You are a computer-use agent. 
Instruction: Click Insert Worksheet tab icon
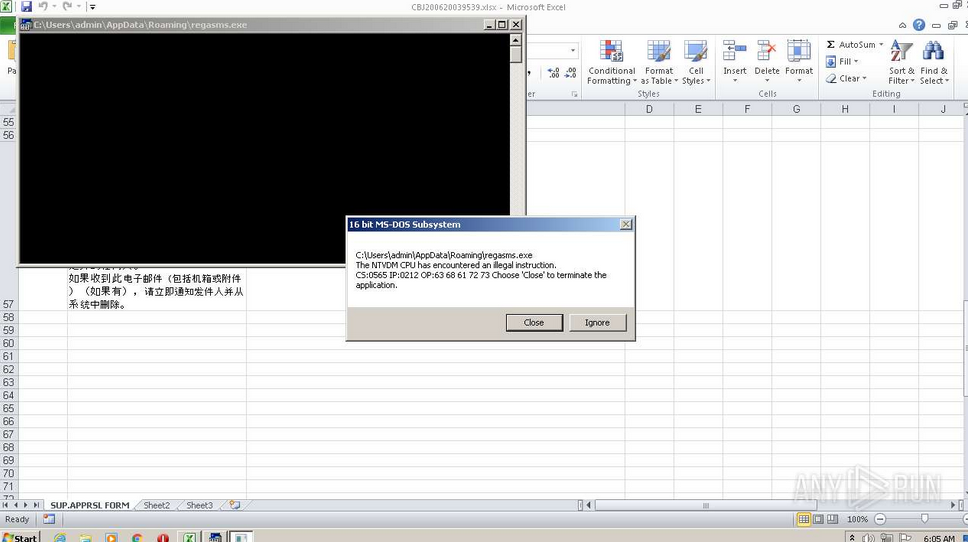point(235,505)
